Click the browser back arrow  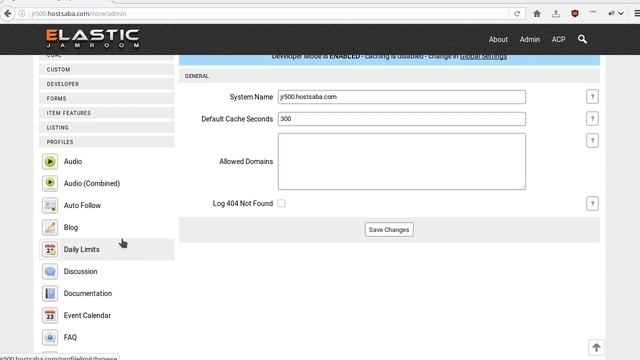[7, 13]
